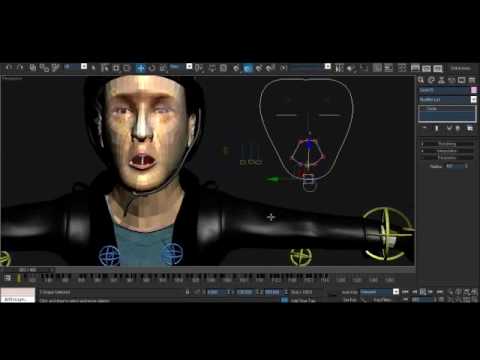Toggle the Pin Stack button

[x=424, y=128]
